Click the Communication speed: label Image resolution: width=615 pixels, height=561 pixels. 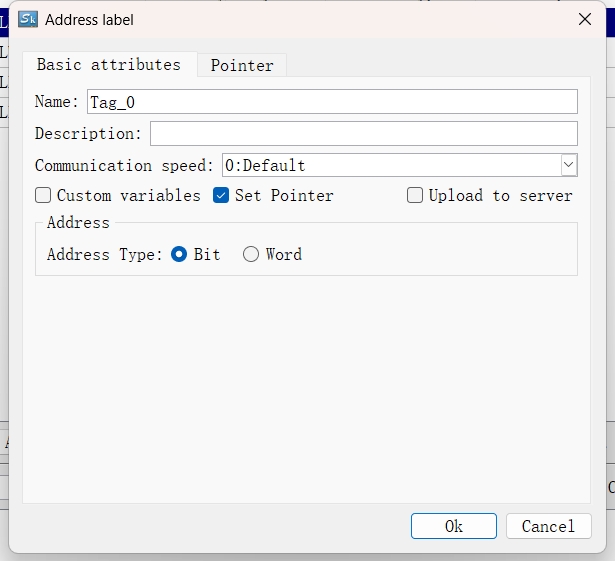(124, 166)
